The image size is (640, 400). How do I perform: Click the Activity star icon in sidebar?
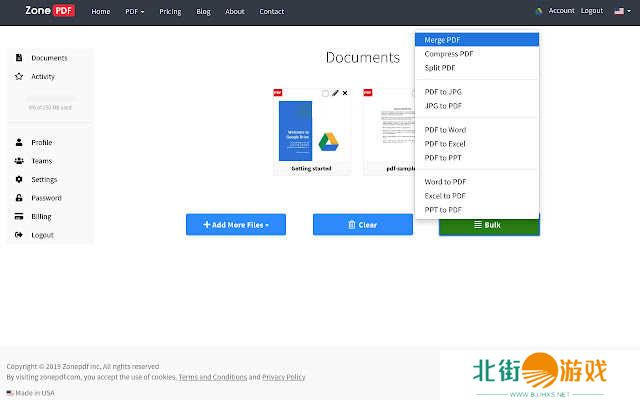[19, 76]
